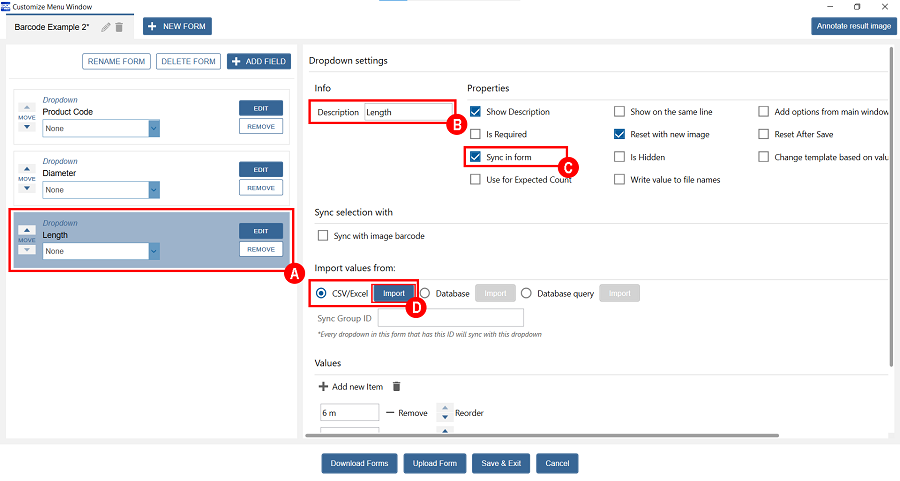This screenshot has height=481, width=900.
Task: Click the trash icon beside Barcode Example 2
Action: pyautogui.click(x=119, y=27)
